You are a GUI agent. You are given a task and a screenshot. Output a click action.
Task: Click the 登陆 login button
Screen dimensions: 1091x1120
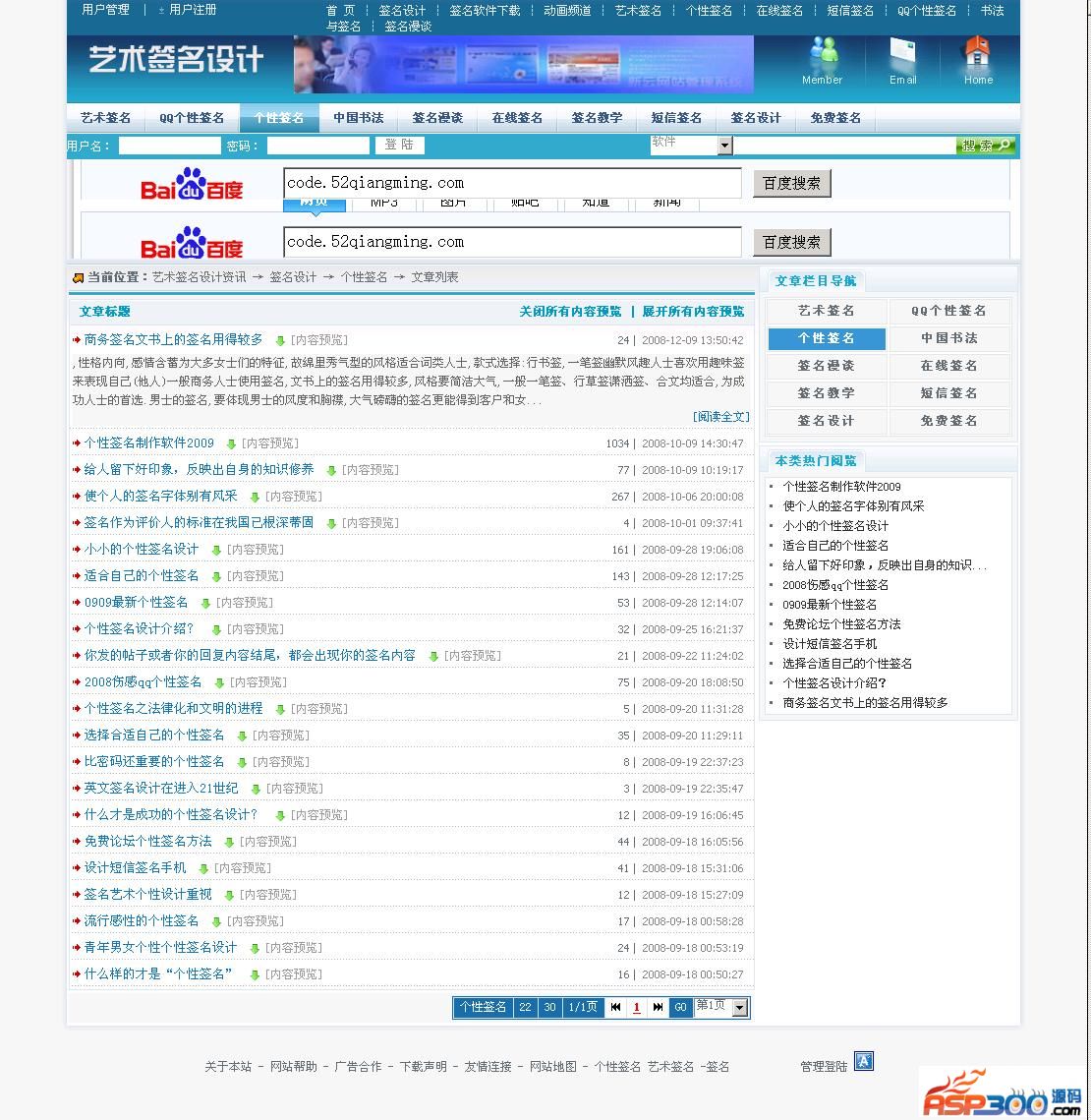pos(399,145)
